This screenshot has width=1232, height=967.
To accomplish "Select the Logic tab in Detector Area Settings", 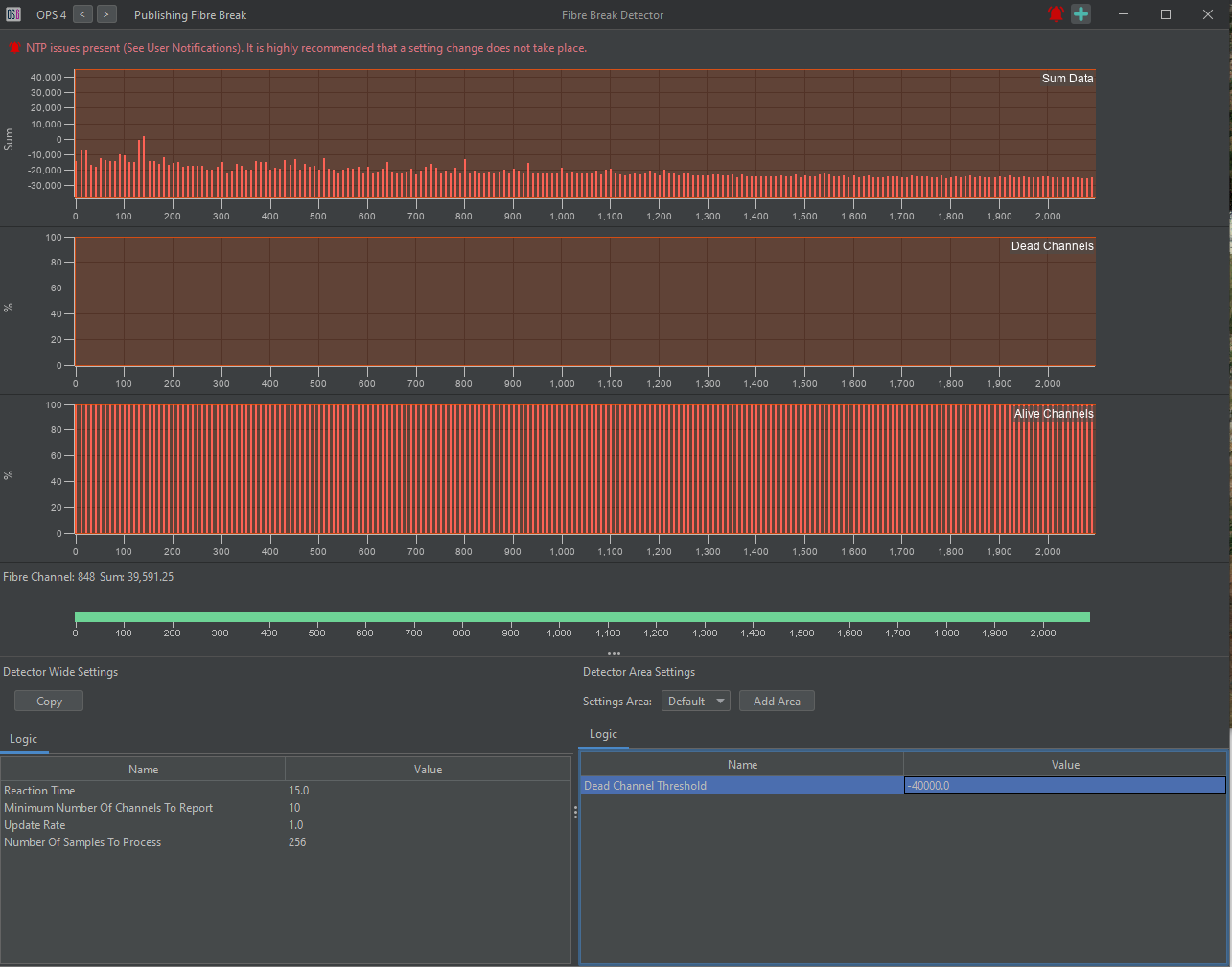I will 603,734.
